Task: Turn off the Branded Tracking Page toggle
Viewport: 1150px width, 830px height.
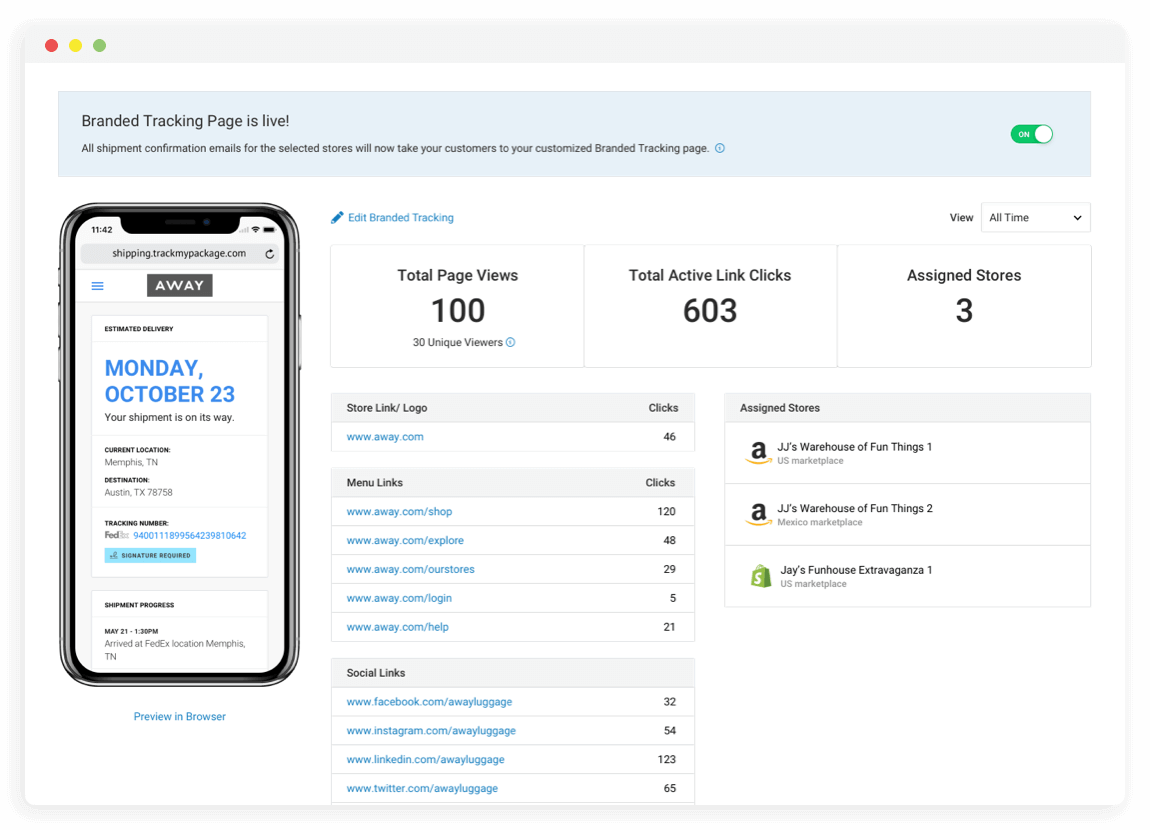Action: pos(1031,134)
